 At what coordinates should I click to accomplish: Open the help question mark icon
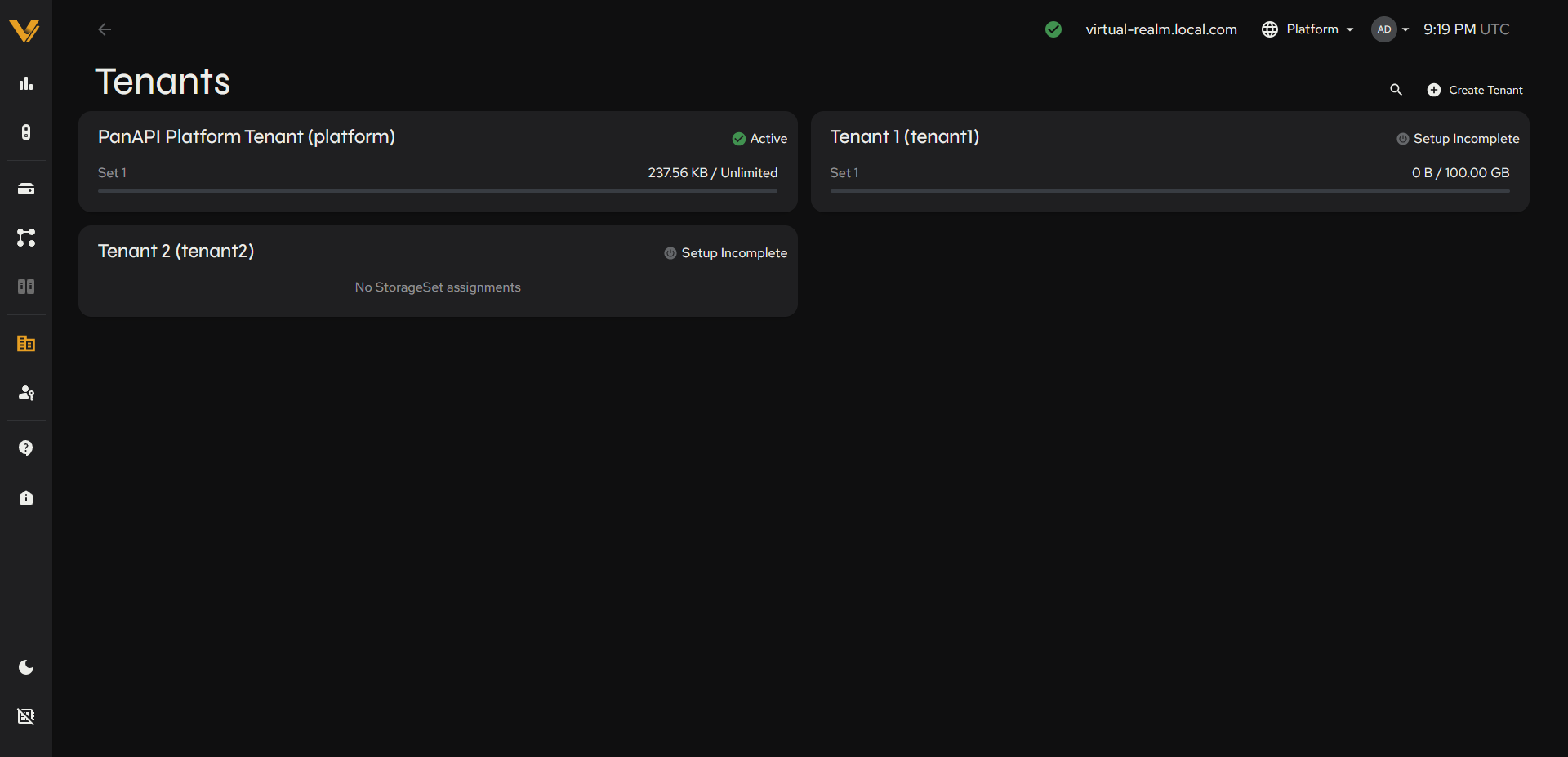pyautogui.click(x=26, y=448)
